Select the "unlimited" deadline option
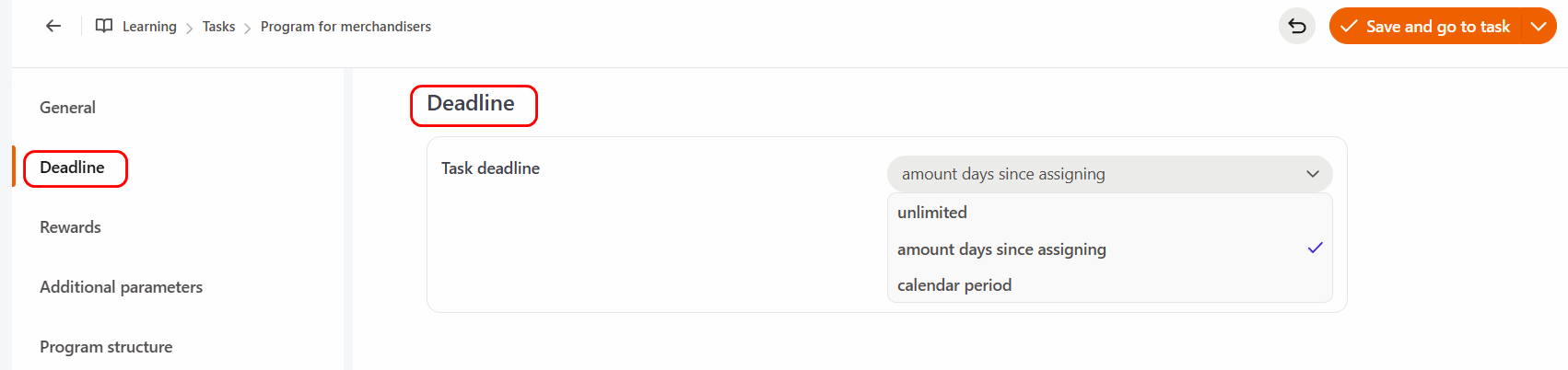1568x370 pixels. [932, 213]
